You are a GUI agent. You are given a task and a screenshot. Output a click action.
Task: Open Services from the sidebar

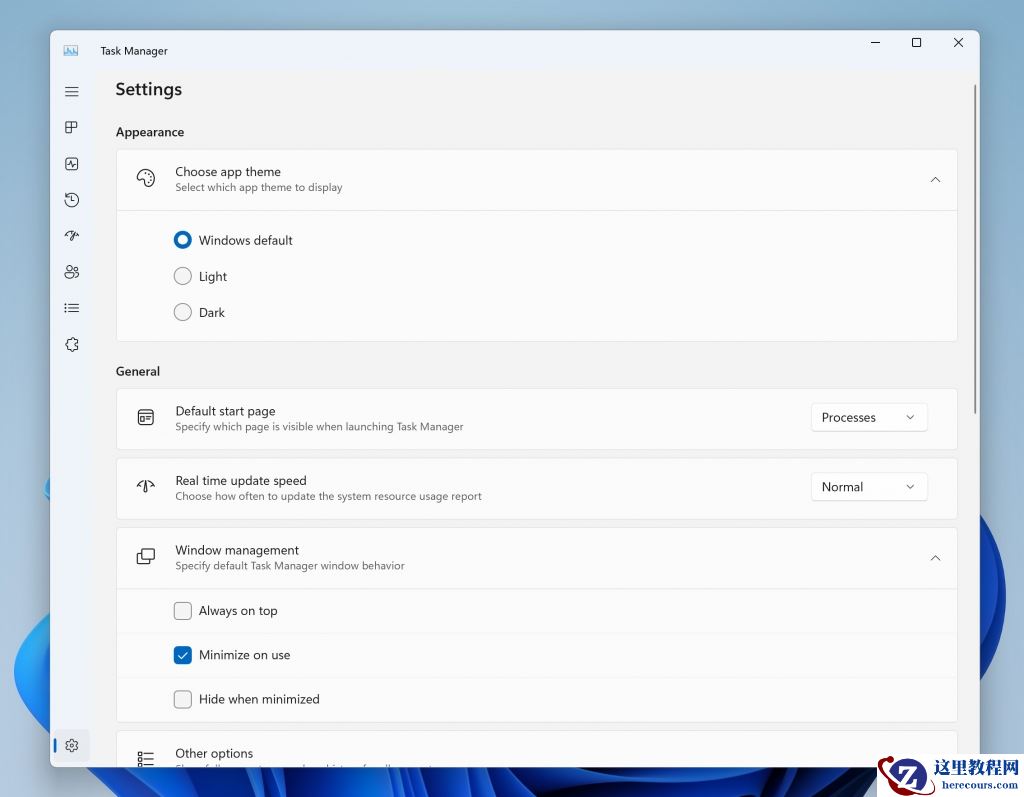71,343
